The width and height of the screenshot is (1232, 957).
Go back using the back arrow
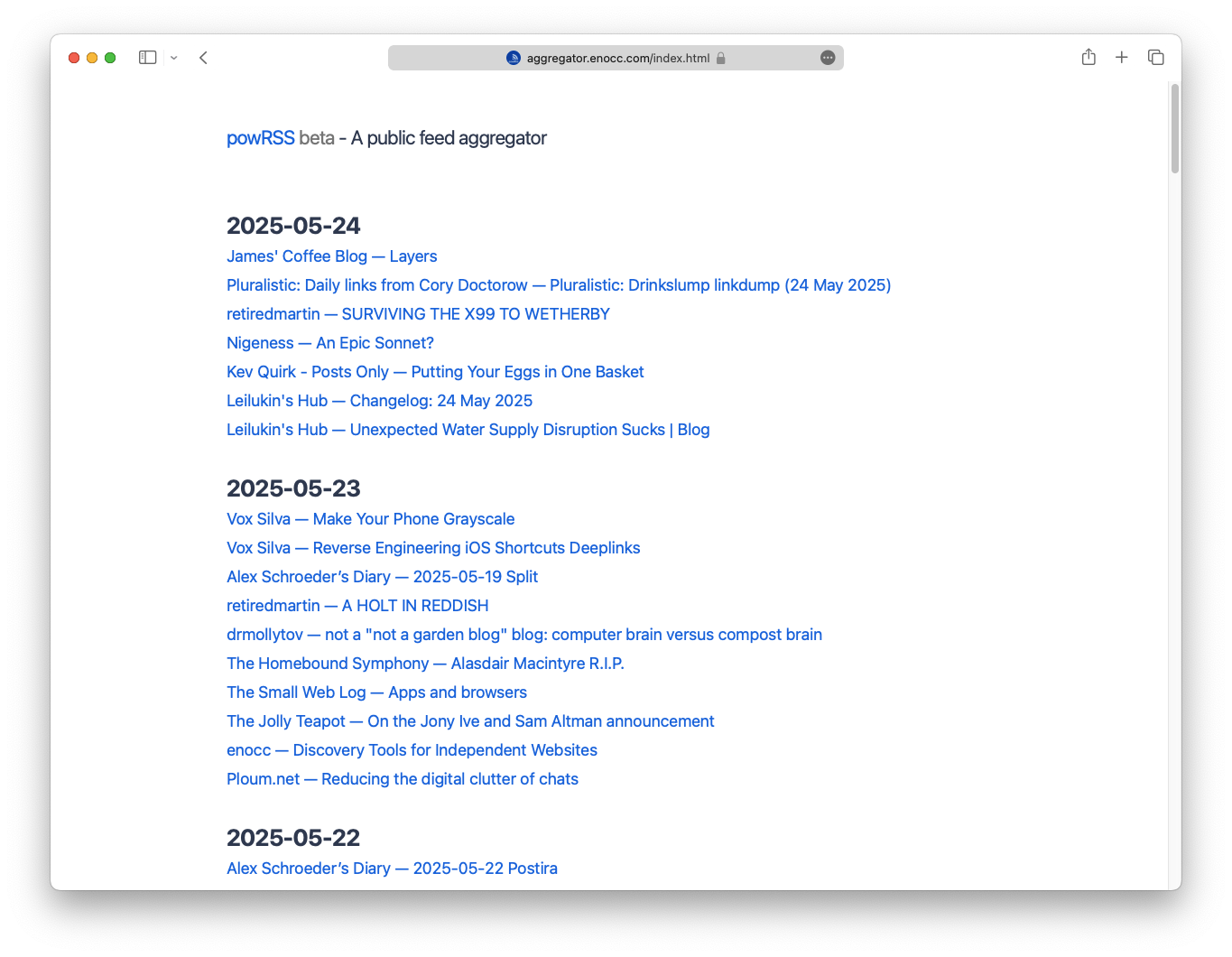click(x=203, y=58)
